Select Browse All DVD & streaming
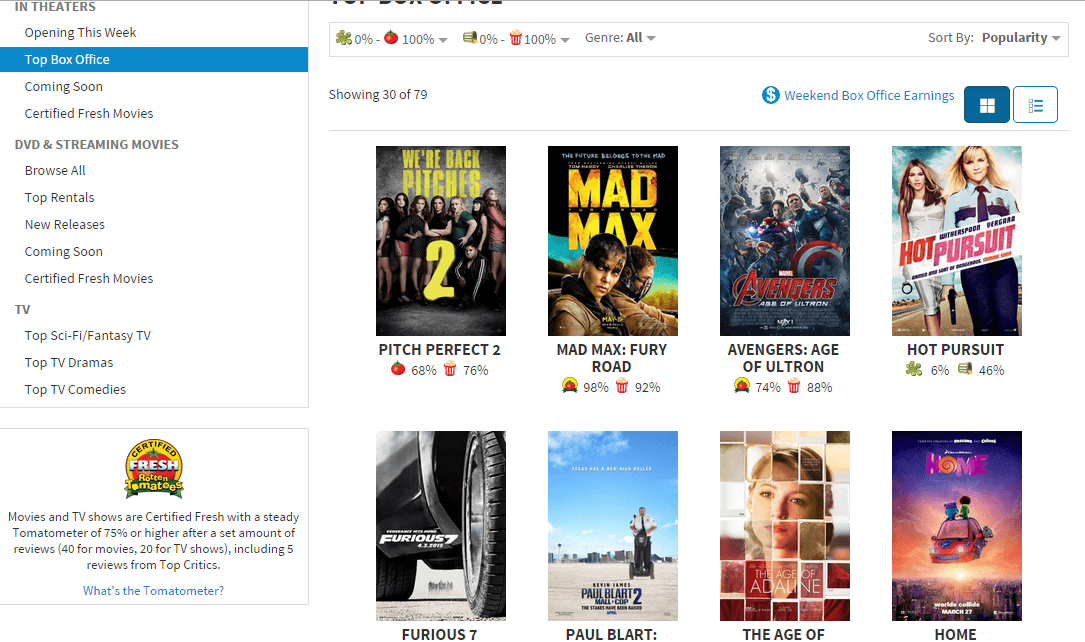The width and height of the screenshot is (1085, 642). pyautogui.click(x=55, y=170)
